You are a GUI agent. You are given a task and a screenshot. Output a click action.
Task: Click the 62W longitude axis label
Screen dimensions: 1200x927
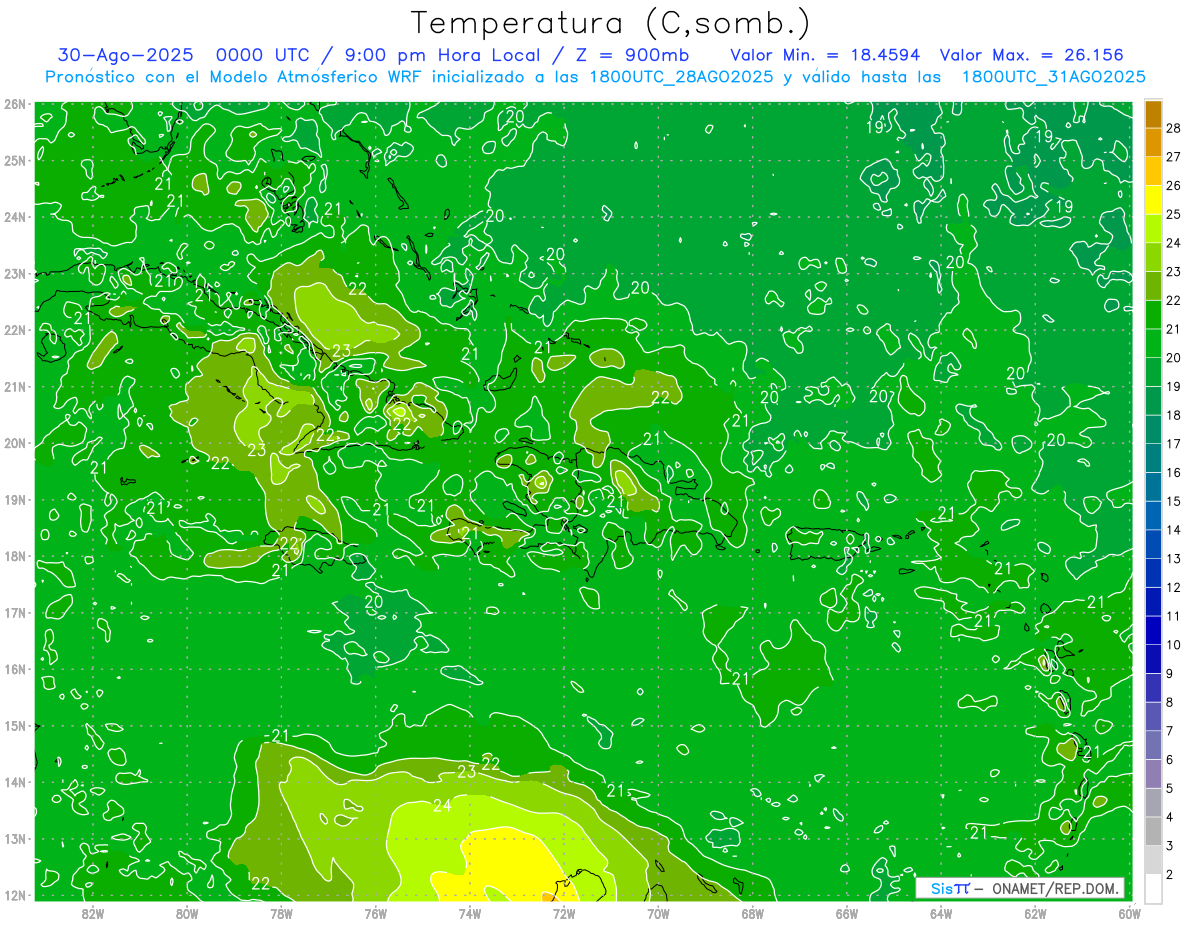tap(1035, 913)
